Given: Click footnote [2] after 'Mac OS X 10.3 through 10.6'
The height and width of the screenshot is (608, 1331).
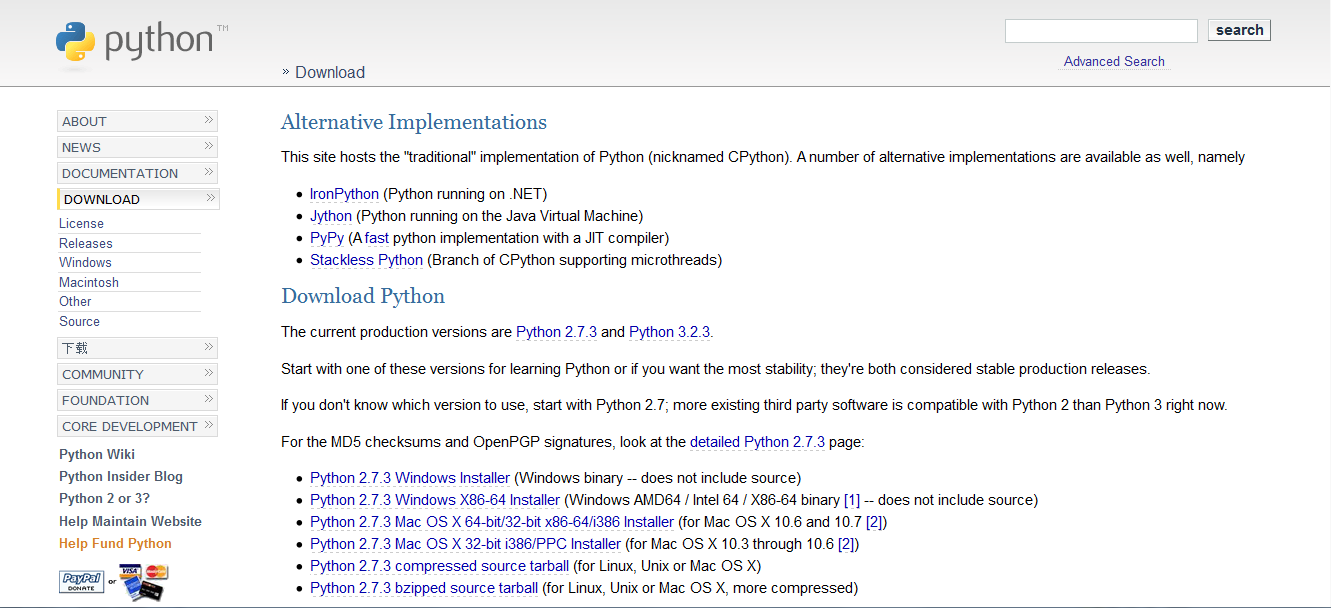Looking at the screenshot, I should [x=846, y=544].
